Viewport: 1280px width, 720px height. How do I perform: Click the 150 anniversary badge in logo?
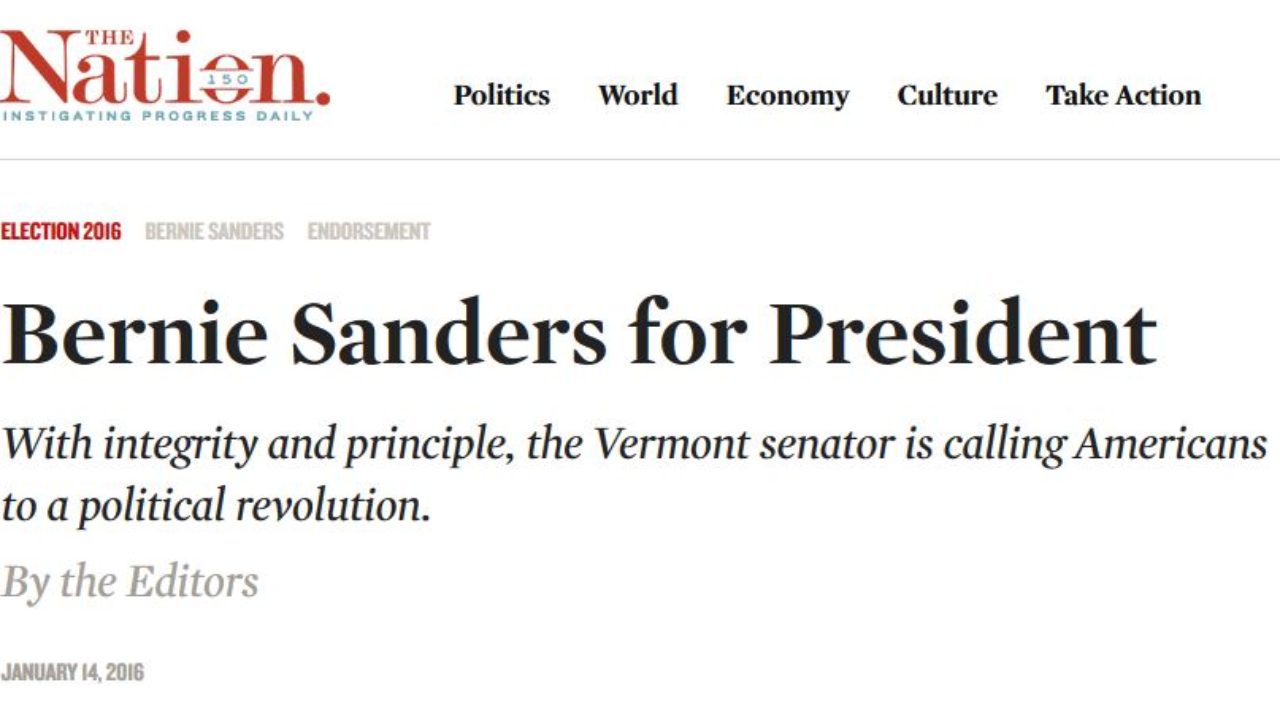tap(226, 78)
